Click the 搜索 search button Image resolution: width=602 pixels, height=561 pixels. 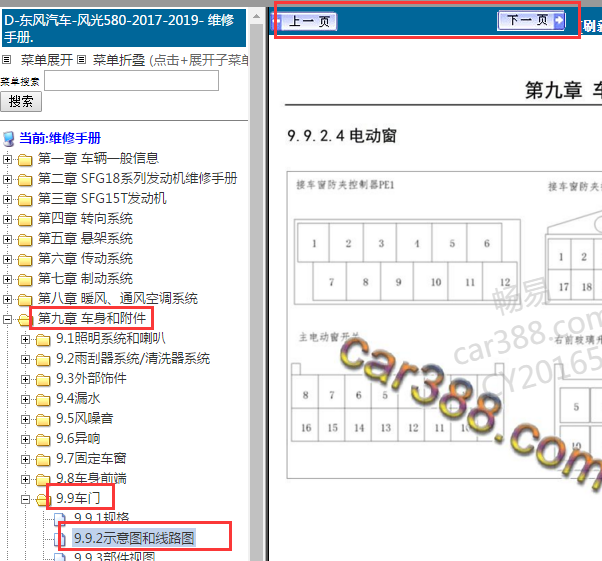click(21, 102)
